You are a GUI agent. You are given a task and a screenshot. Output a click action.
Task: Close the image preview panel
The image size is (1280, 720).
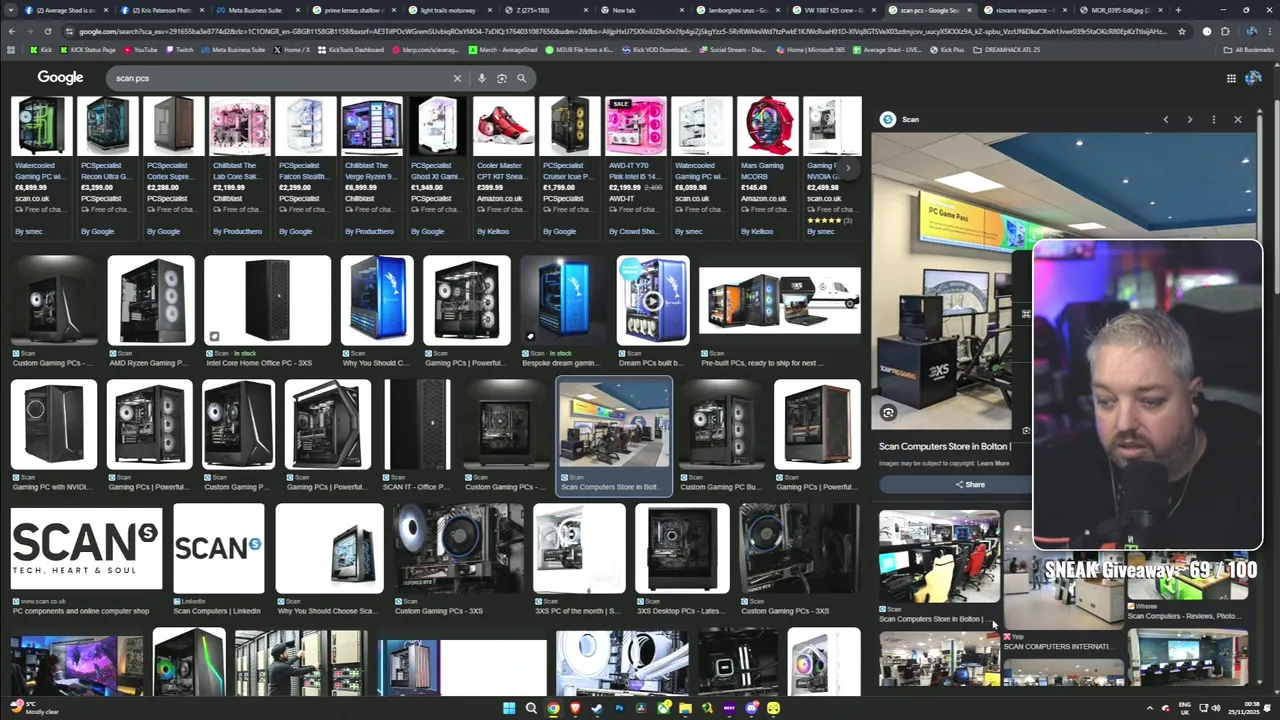point(1237,119)
